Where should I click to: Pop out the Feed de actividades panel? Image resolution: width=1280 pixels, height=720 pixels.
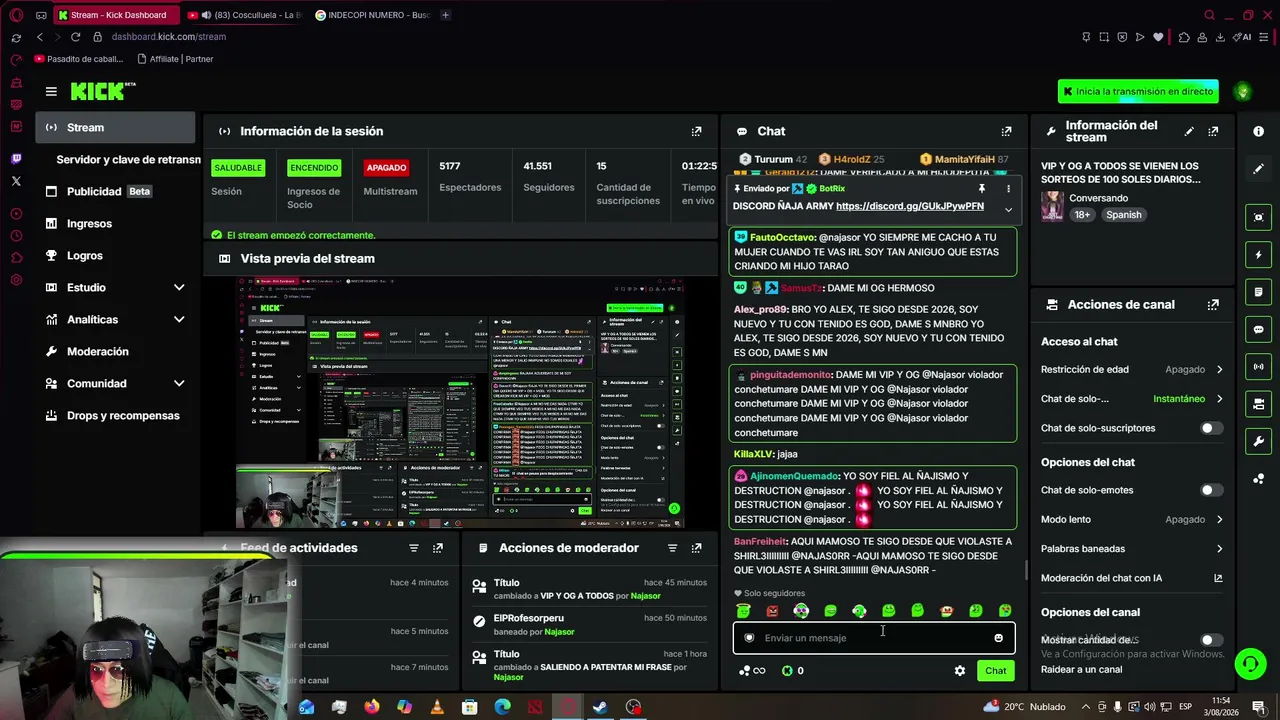click(437, 548)
